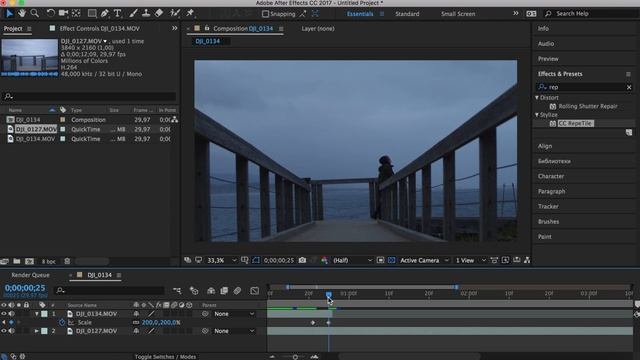Select the Pen tool
The image size is (640, 360).
coord(105,13)
